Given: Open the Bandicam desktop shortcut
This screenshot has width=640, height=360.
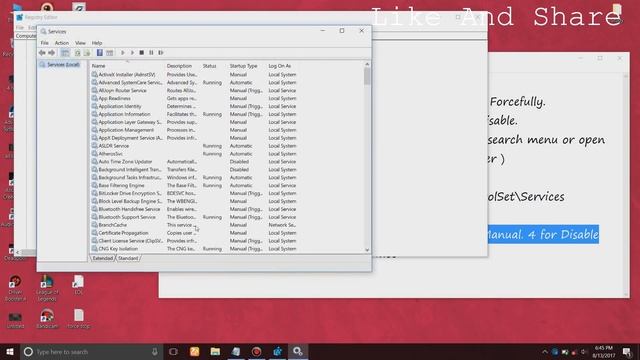Looking at the screenshot, I should pos(47,319).
